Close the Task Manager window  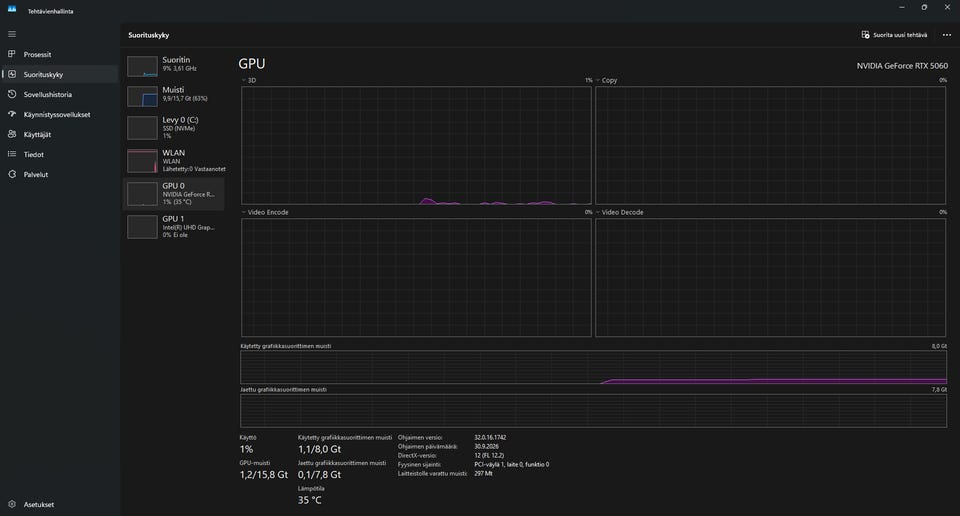coord(947,7)
